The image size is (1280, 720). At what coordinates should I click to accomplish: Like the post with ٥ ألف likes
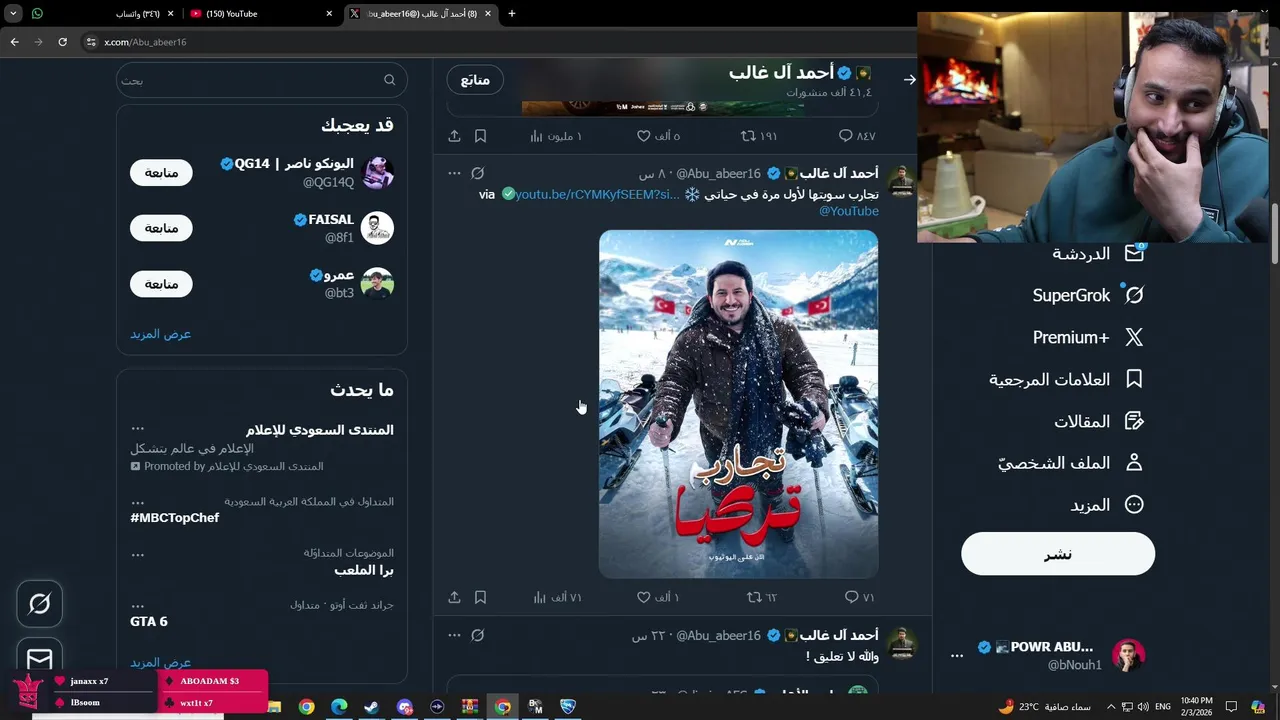click(x=644, y=136)
